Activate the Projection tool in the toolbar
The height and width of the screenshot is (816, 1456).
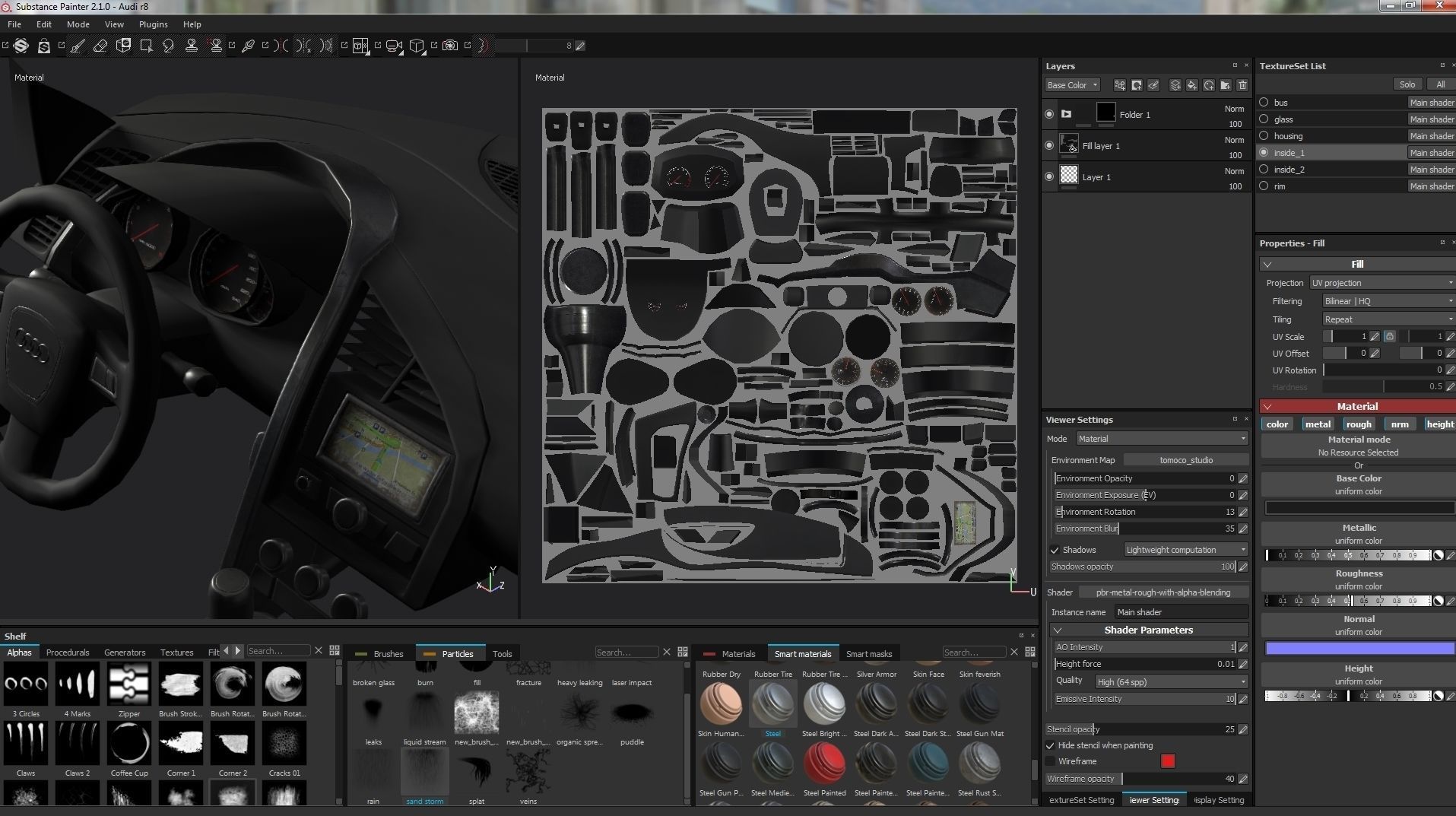tap(123, 46)
